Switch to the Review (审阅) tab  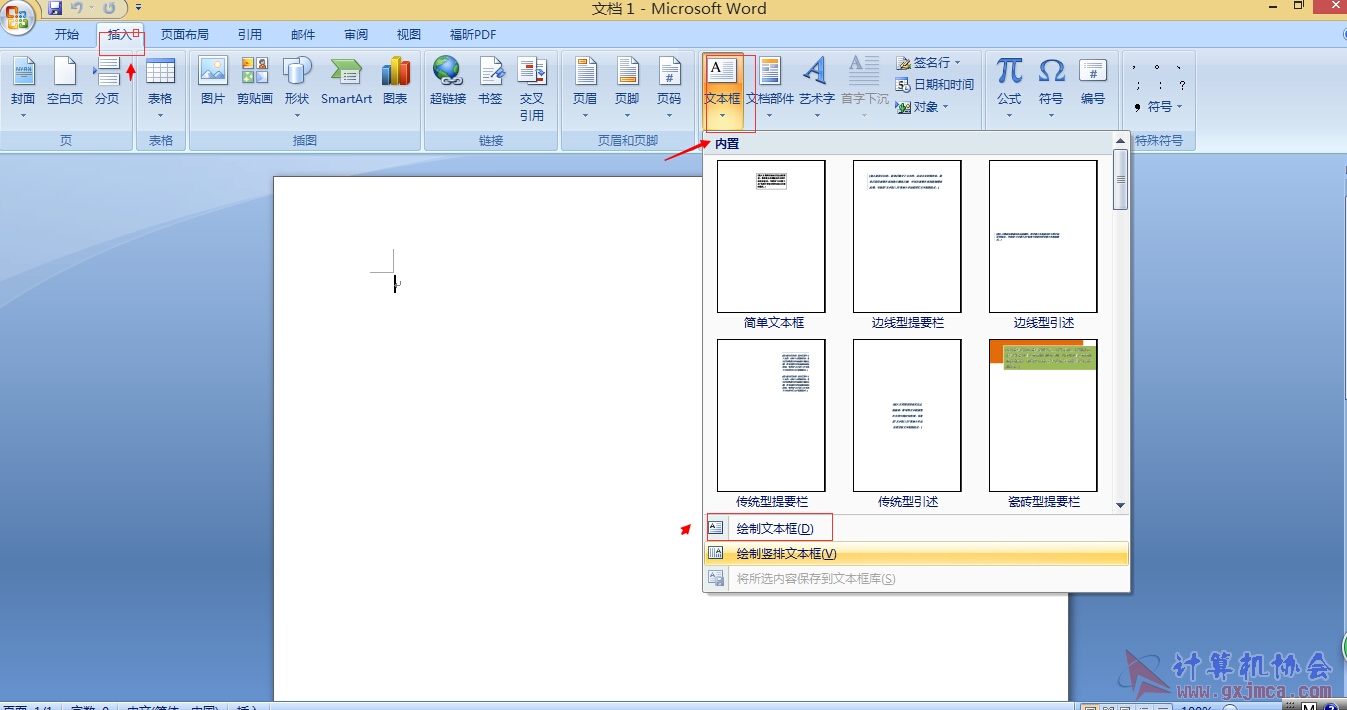(356, 35)
